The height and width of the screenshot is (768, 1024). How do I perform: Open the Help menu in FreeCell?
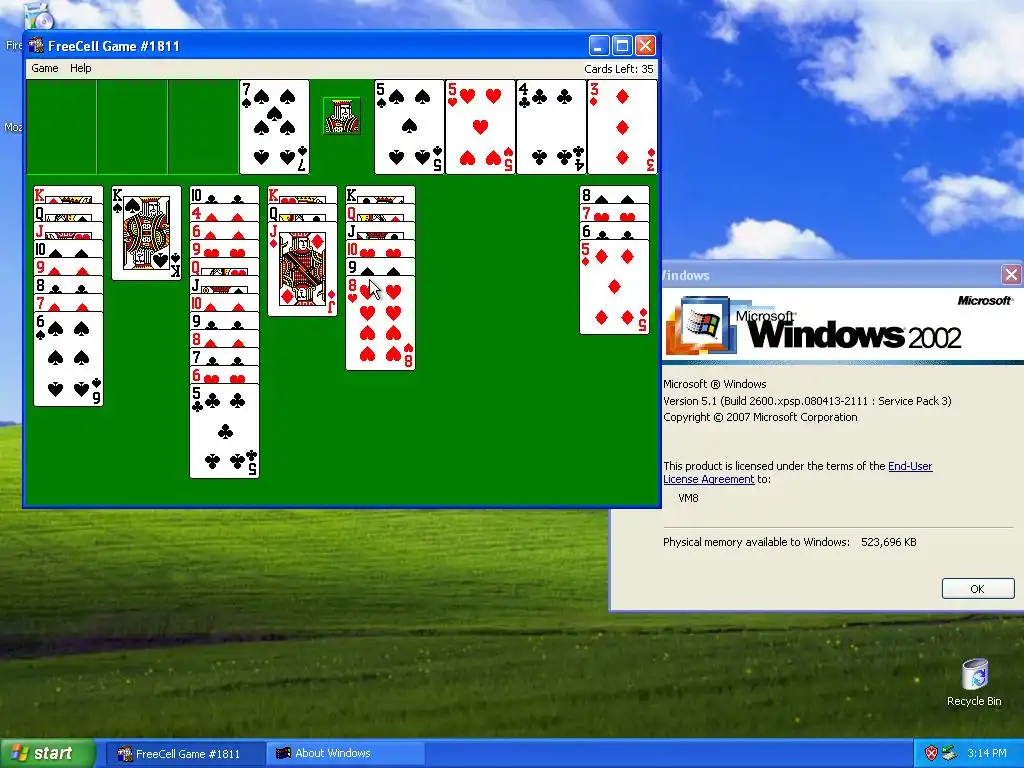click(x=80, y=68)
